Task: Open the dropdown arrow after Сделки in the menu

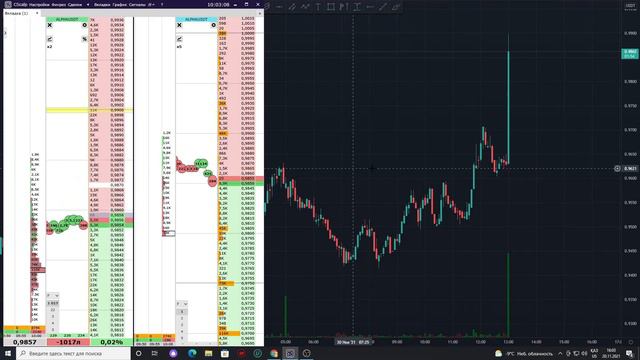Action: coord(88,4)
